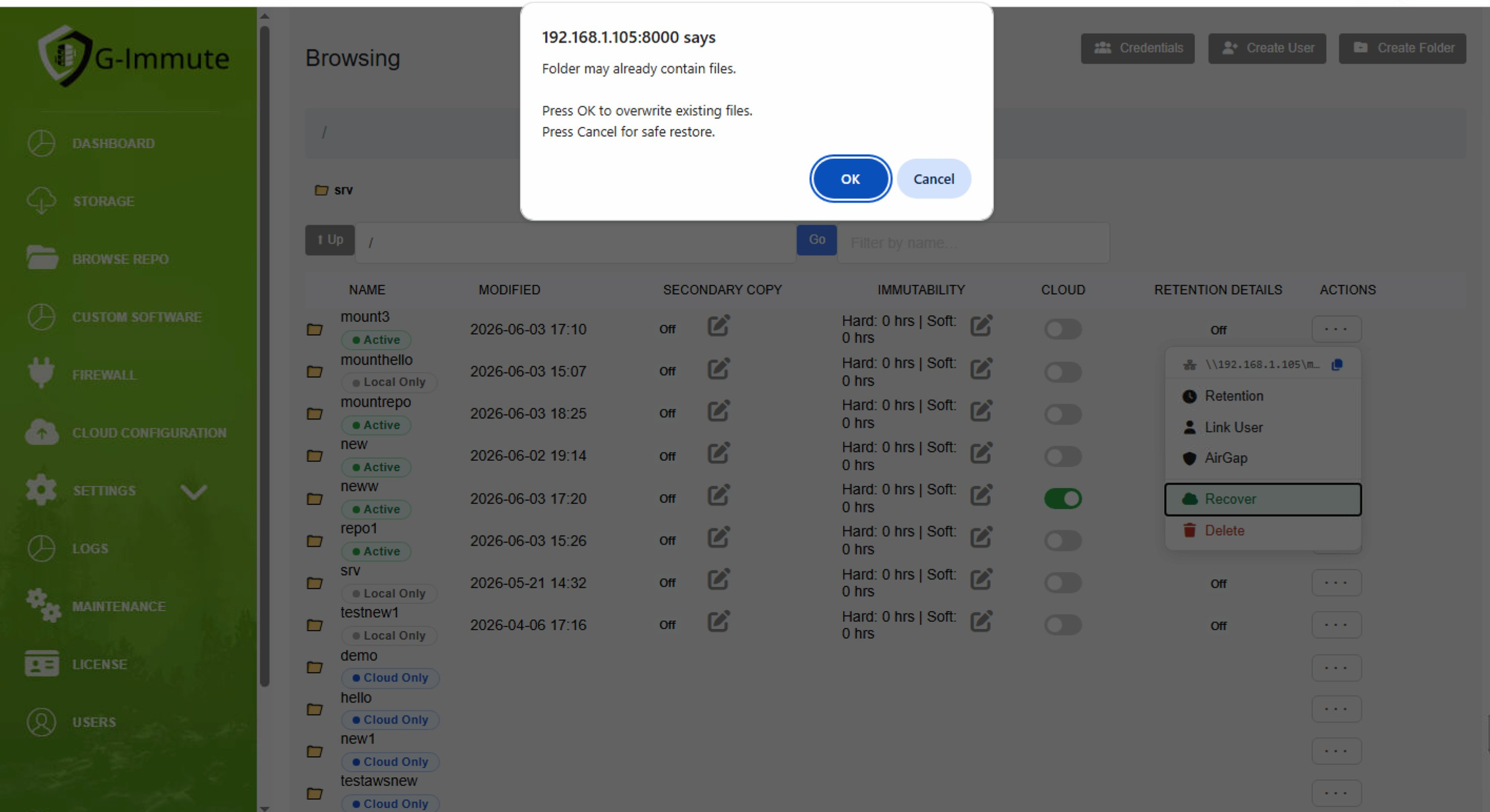This screenshot has height=812, width=1490.
Task: Click the Settings gear icon
Action: pos(41,490)
